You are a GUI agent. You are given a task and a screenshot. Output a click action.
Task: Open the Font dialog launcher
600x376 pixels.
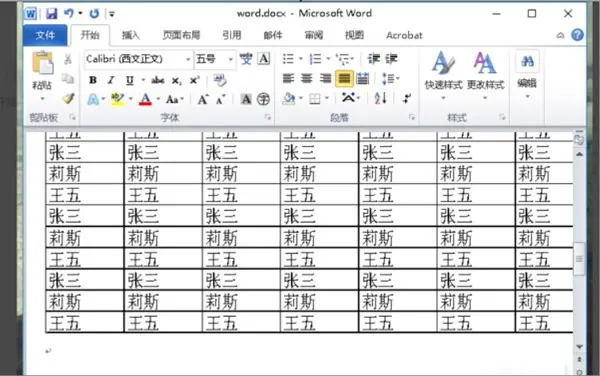(x=267, y=117)
